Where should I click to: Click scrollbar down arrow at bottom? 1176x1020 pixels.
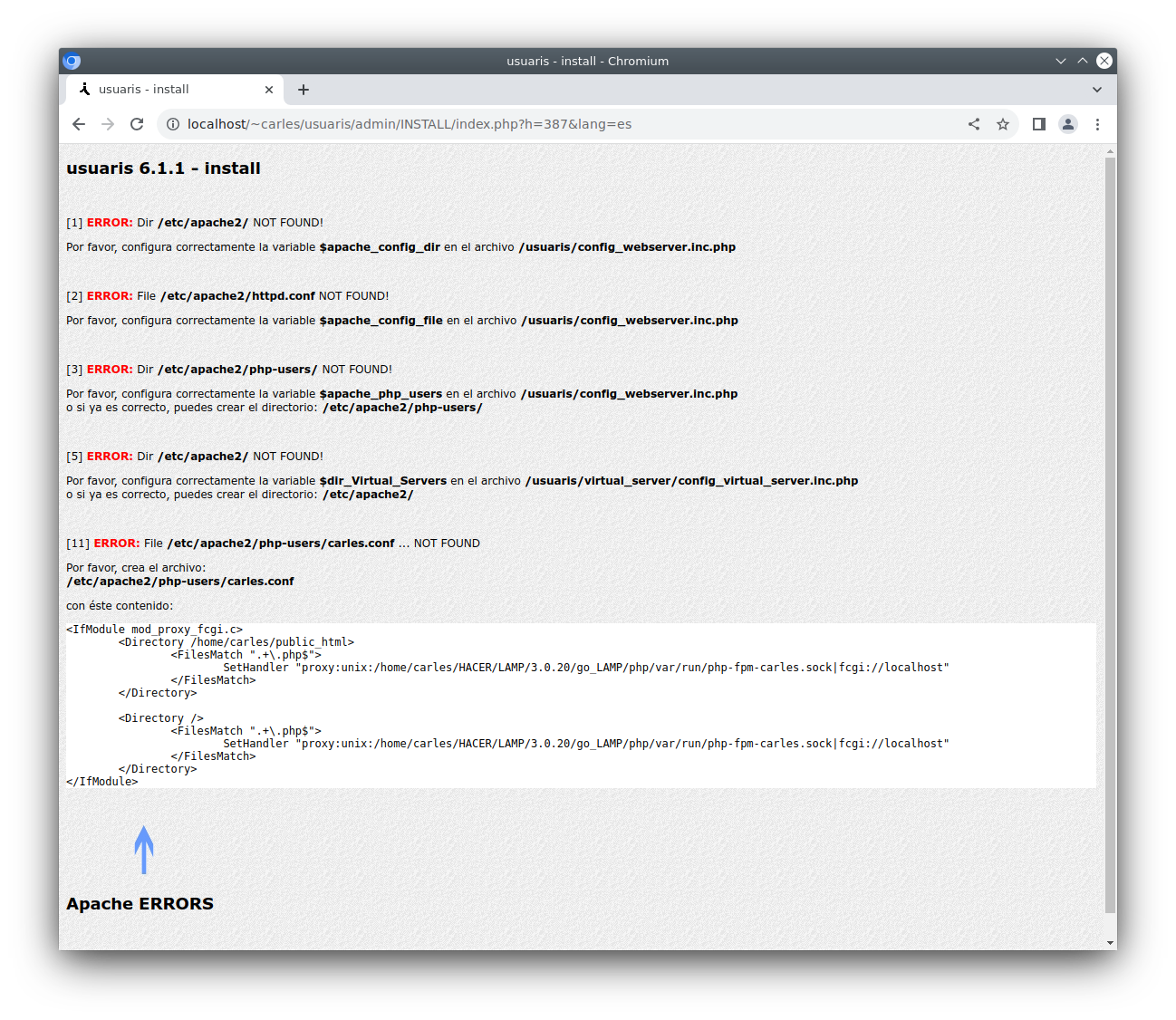pyautogui.click(x=1111, y=943)
